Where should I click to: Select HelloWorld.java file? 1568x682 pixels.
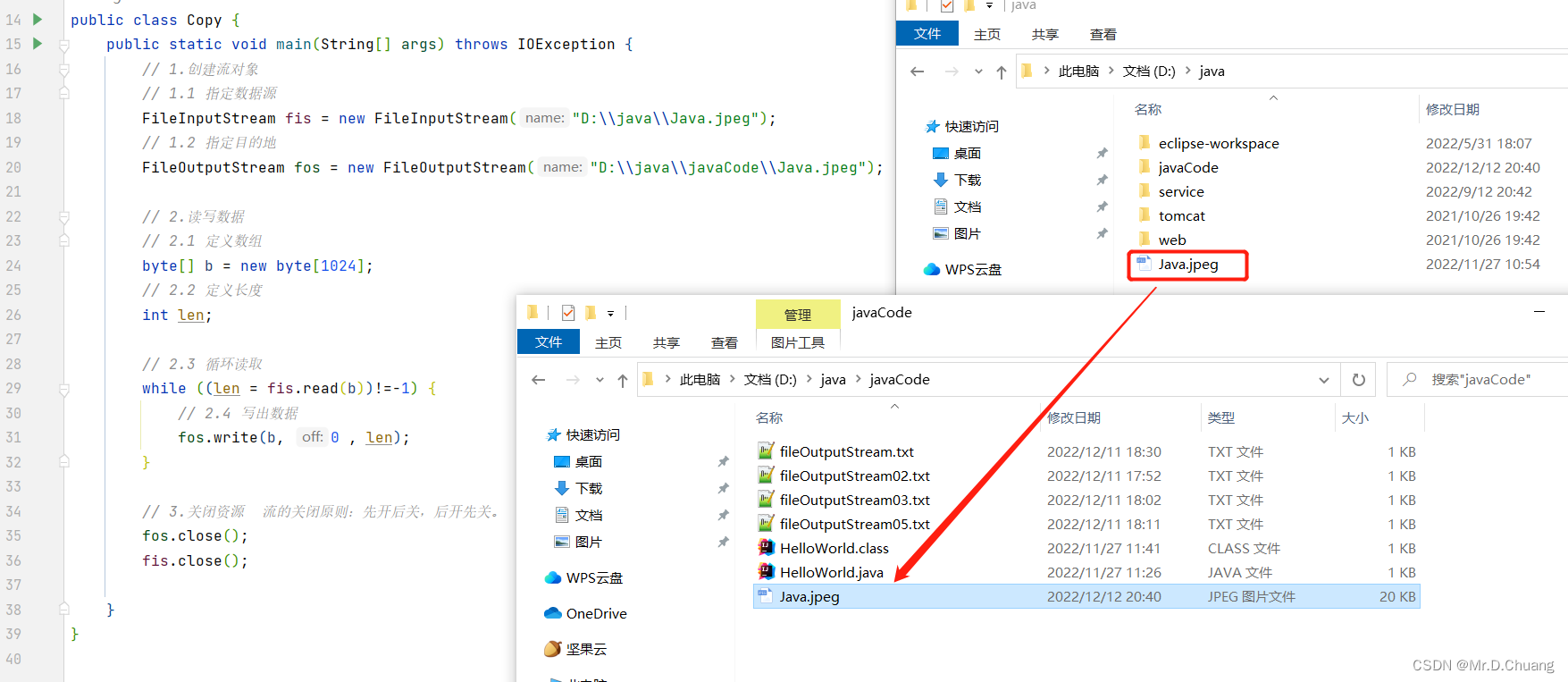point(821,572)
